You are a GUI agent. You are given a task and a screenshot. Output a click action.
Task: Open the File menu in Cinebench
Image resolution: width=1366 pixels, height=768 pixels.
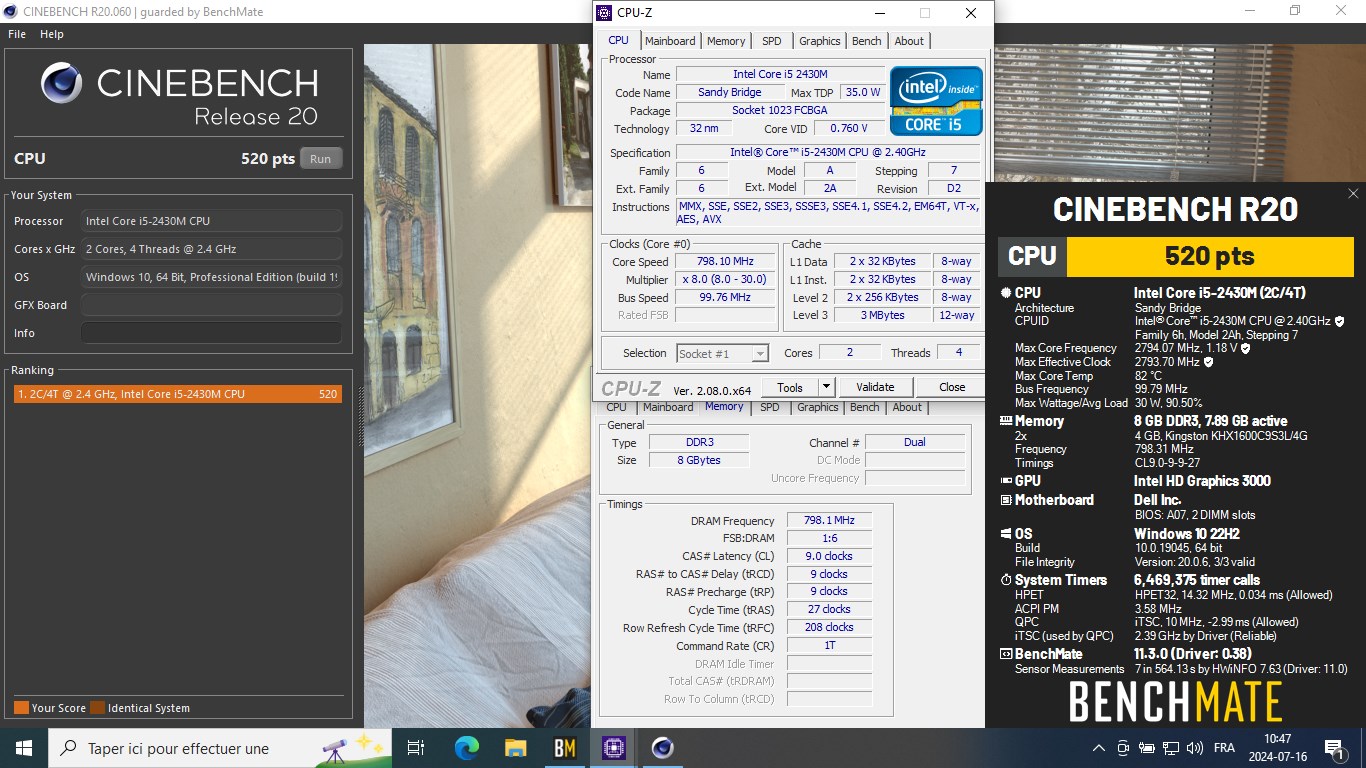tap(17, 34)
